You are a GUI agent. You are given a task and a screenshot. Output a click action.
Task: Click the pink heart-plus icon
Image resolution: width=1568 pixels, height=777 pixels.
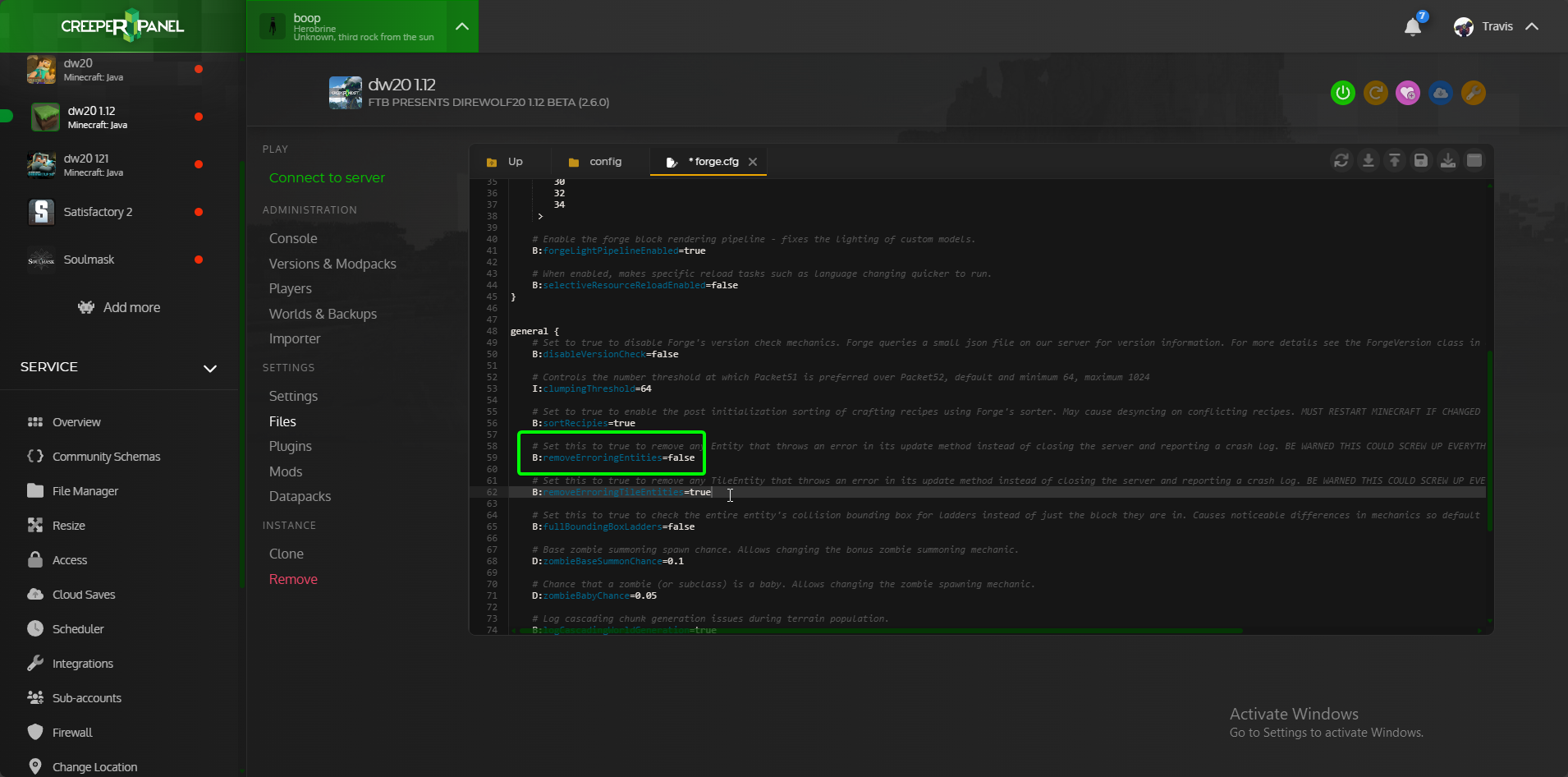[x=1408, y=93]
